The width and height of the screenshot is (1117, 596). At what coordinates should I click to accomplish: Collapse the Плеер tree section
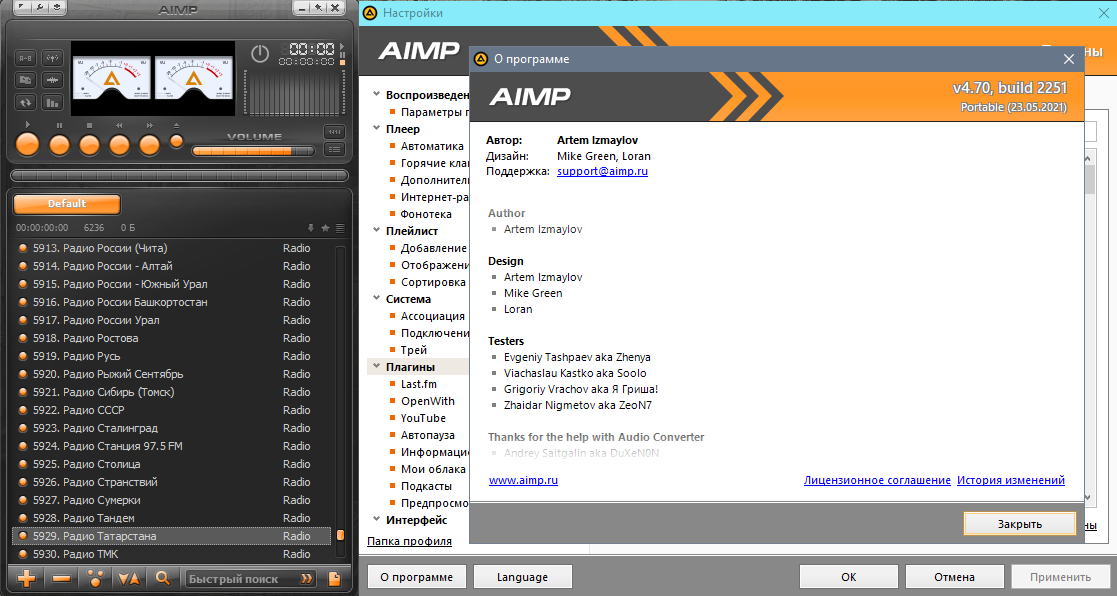(x=376, y=128)
